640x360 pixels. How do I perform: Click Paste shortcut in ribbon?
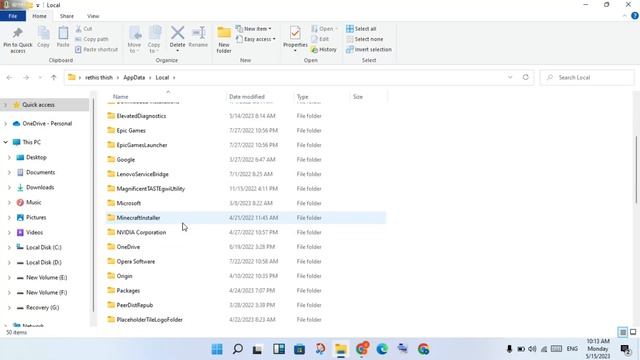97,49
